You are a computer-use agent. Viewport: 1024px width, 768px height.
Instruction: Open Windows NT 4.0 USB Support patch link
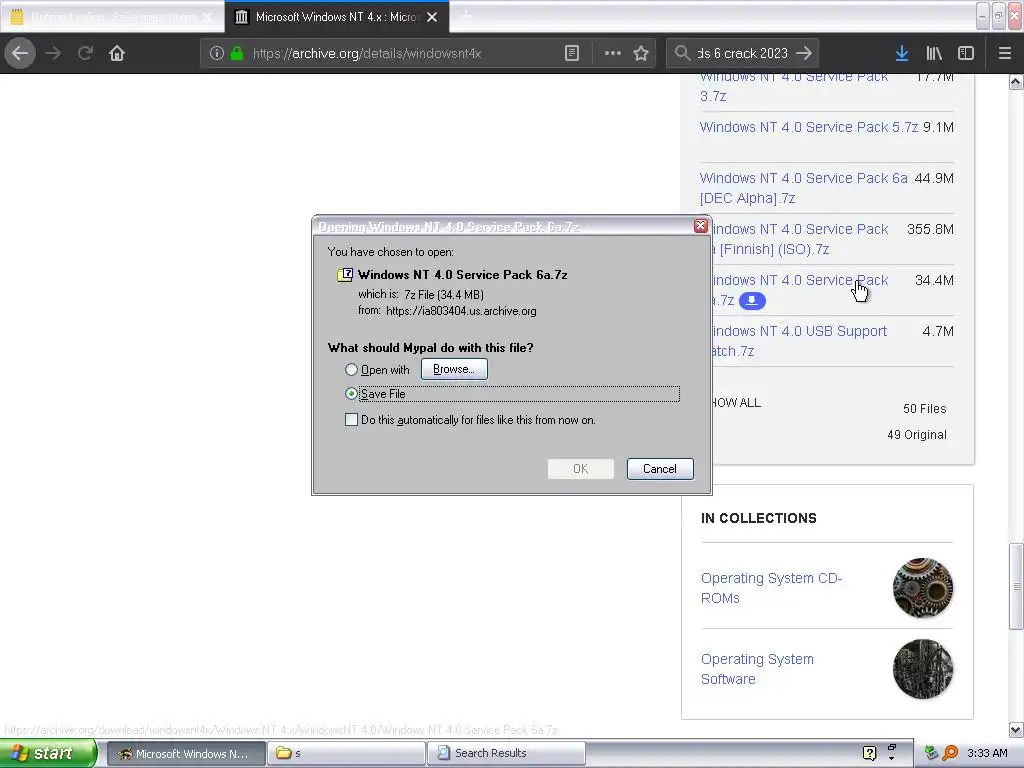tap(799, 341)
